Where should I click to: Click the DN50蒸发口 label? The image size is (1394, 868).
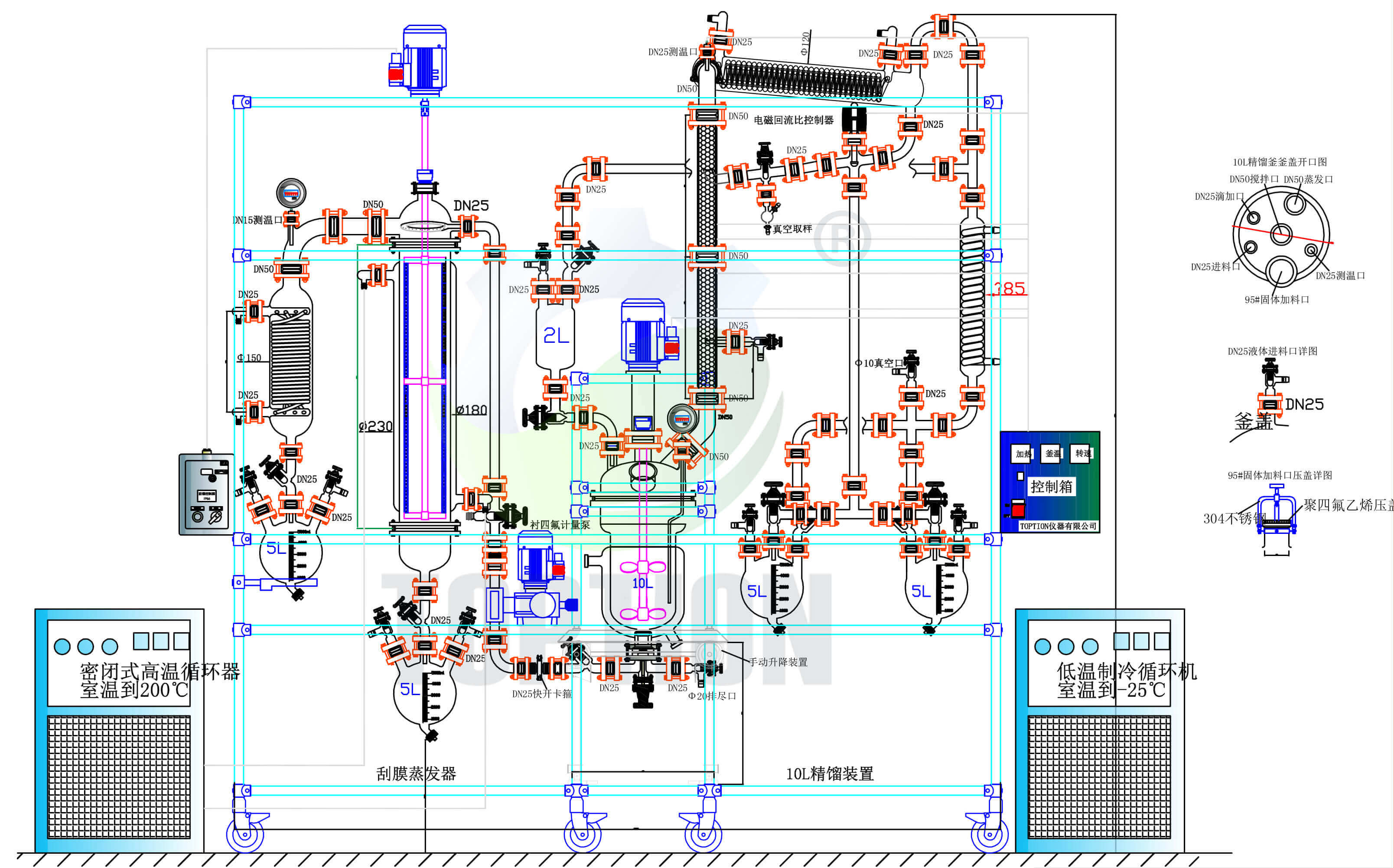[1308, 179]
